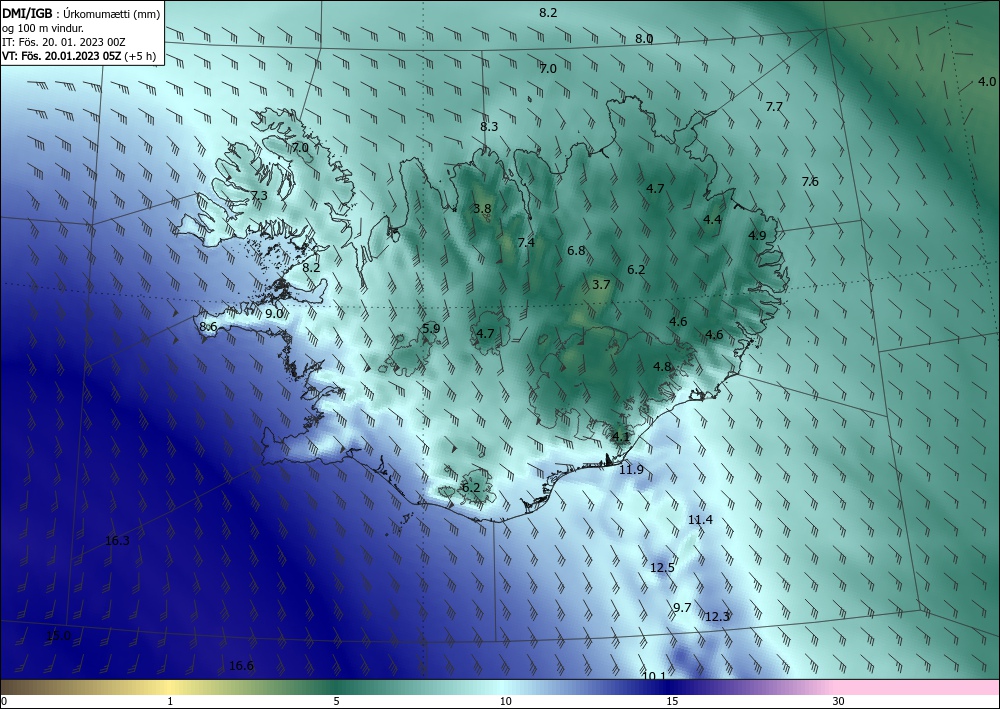
Task: Click the color scale label 10
Action: pos(506,702)
